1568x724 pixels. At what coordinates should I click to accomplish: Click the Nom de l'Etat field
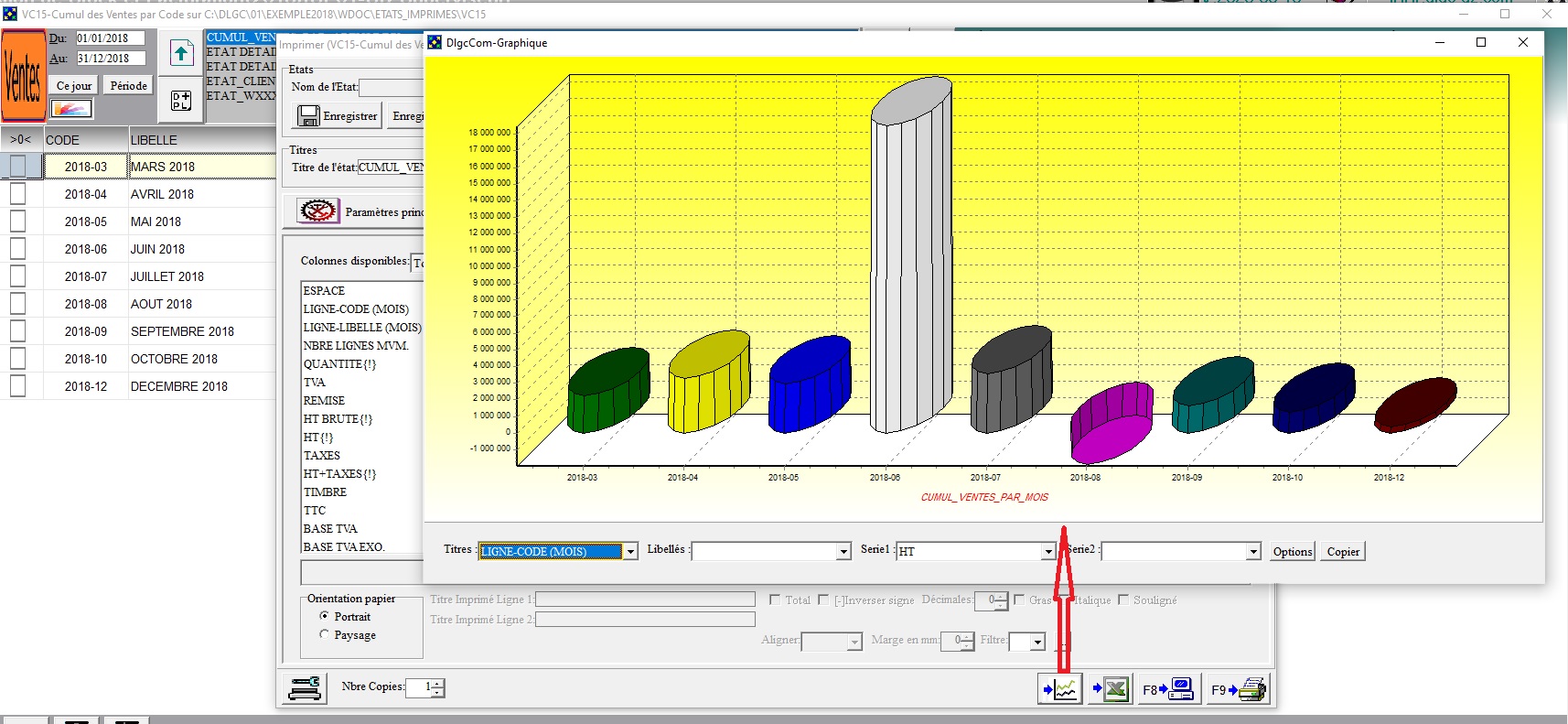392,88
